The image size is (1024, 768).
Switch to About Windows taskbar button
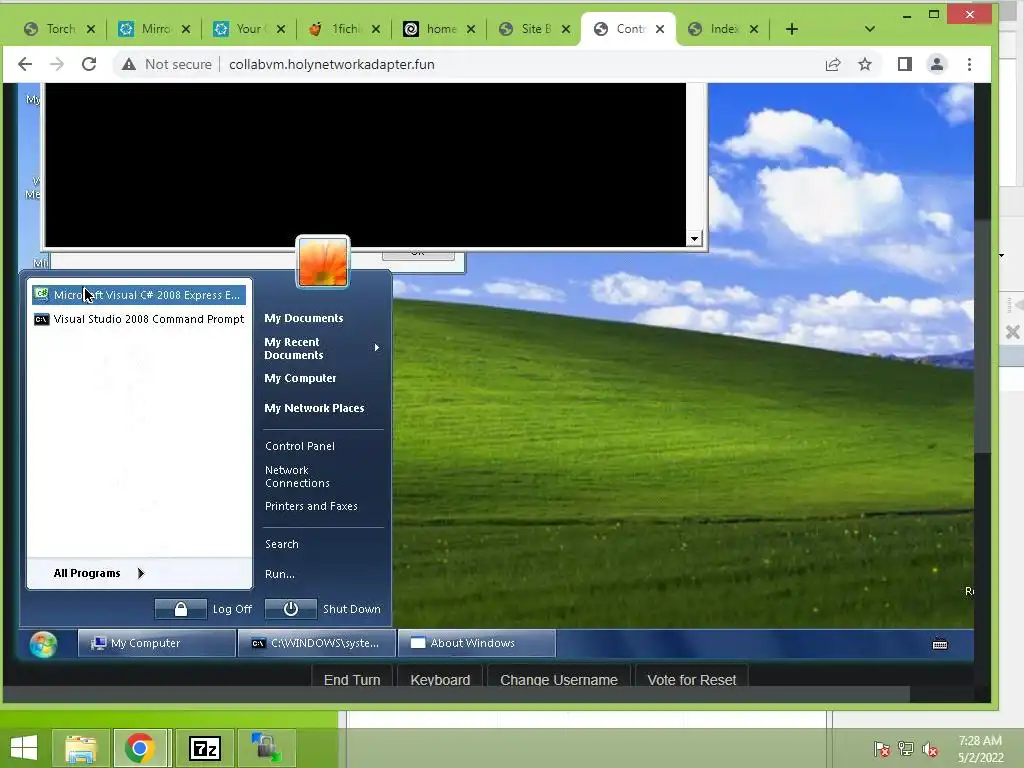(477, 643)
